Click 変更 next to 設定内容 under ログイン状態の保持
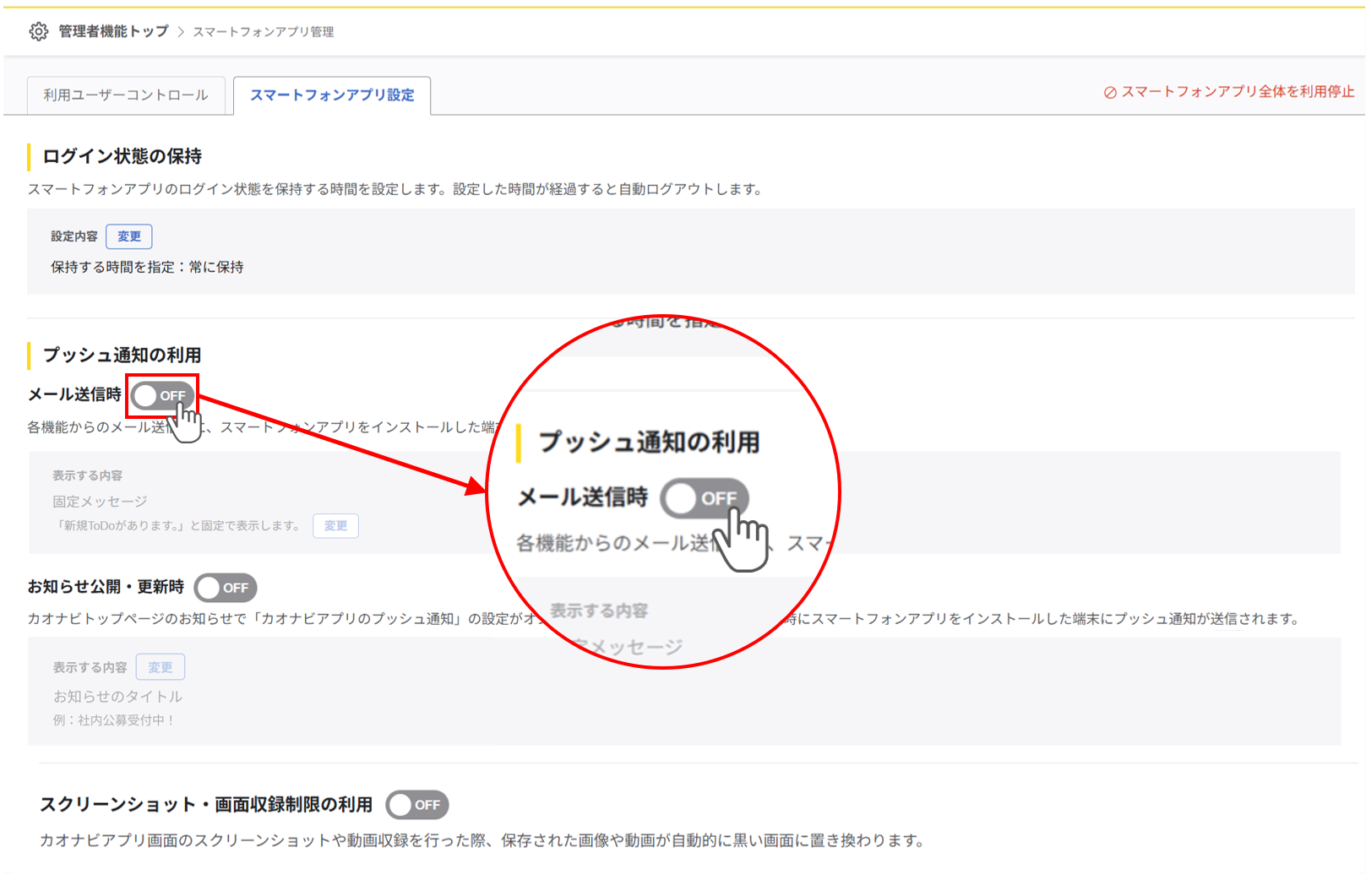This screenshot has height=896, width=1366. [128, 236]
